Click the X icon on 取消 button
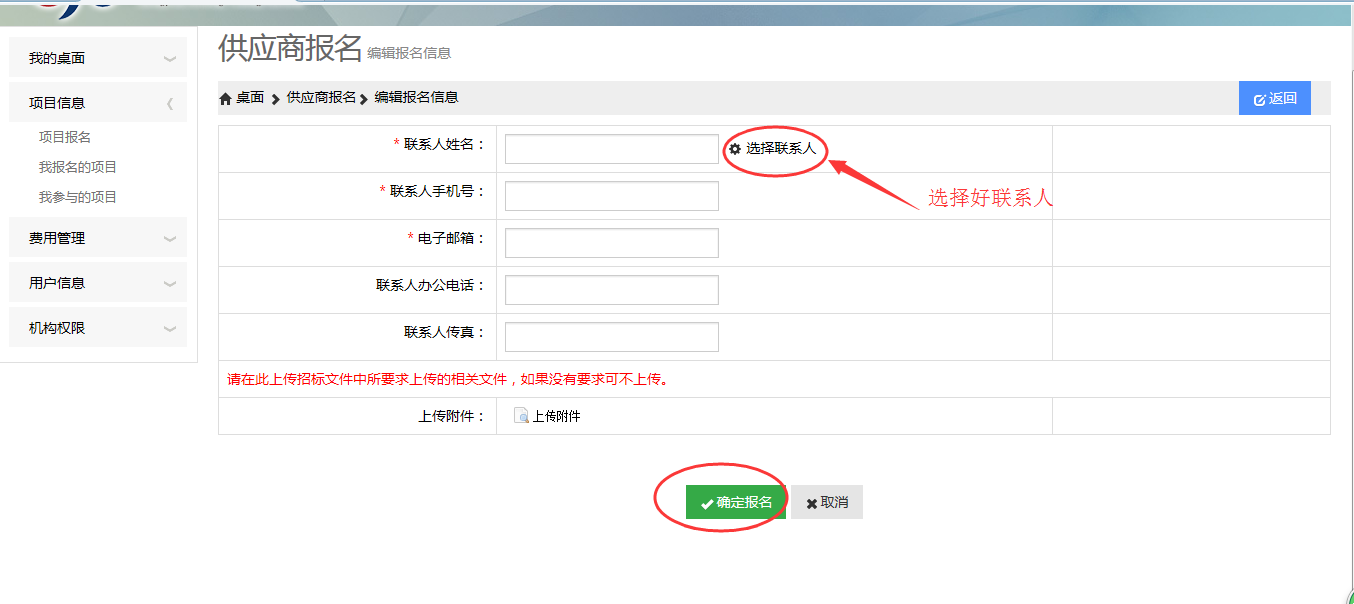Screen dimensions: 1354x604 811,503
